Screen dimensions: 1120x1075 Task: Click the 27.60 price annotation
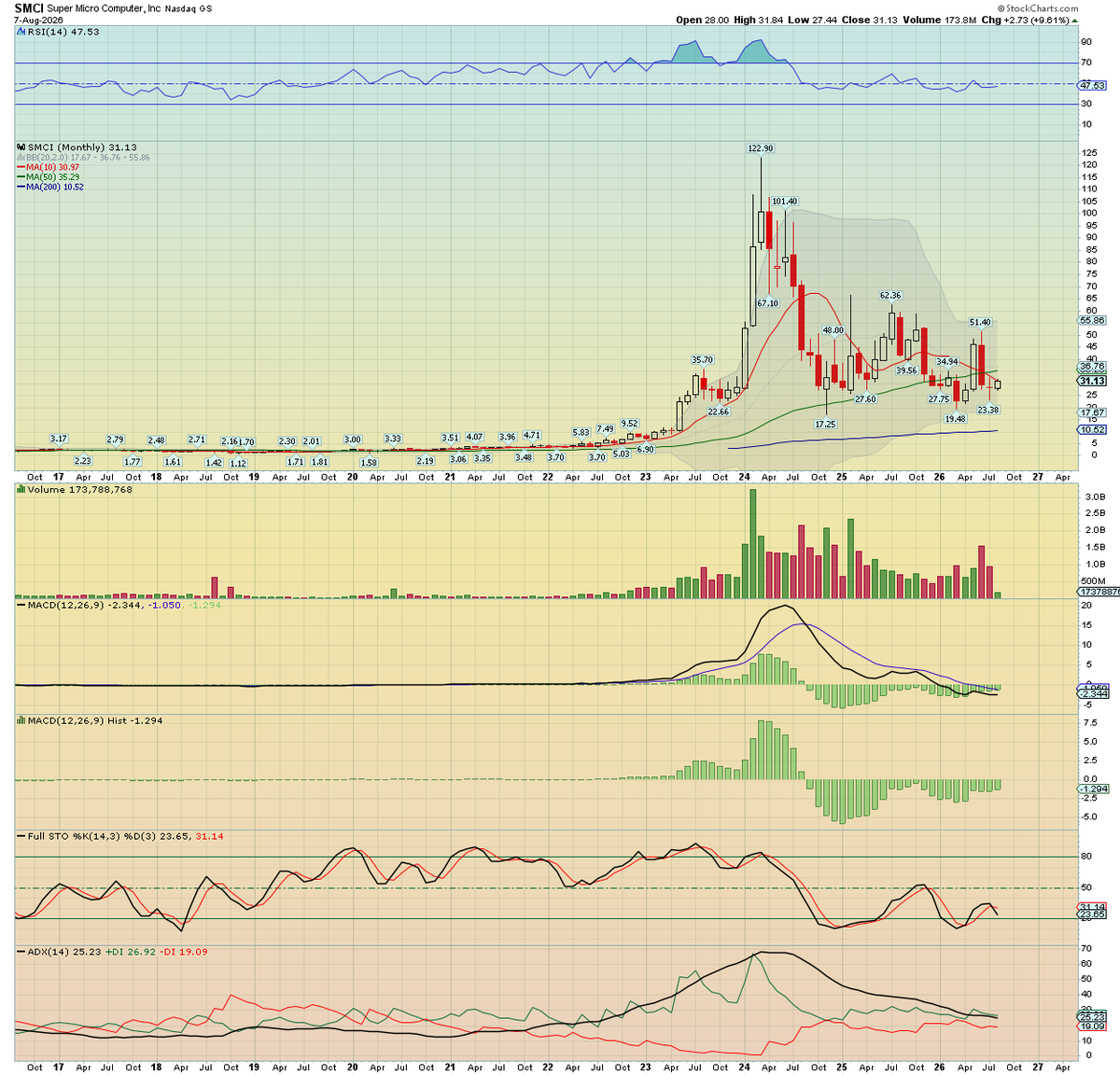point(866,399)
